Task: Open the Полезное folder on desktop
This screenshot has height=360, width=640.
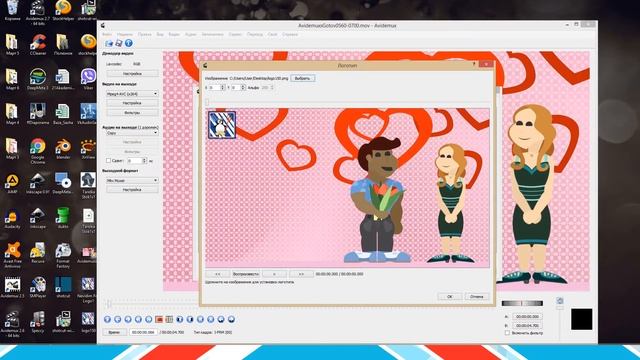Action: click(x=63, y=45)
